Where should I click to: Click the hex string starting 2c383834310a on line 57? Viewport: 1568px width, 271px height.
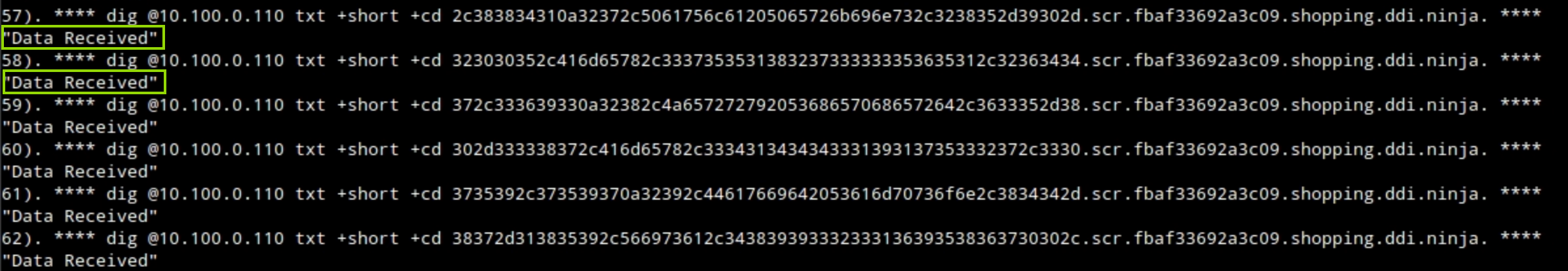(x=766, y=16)
